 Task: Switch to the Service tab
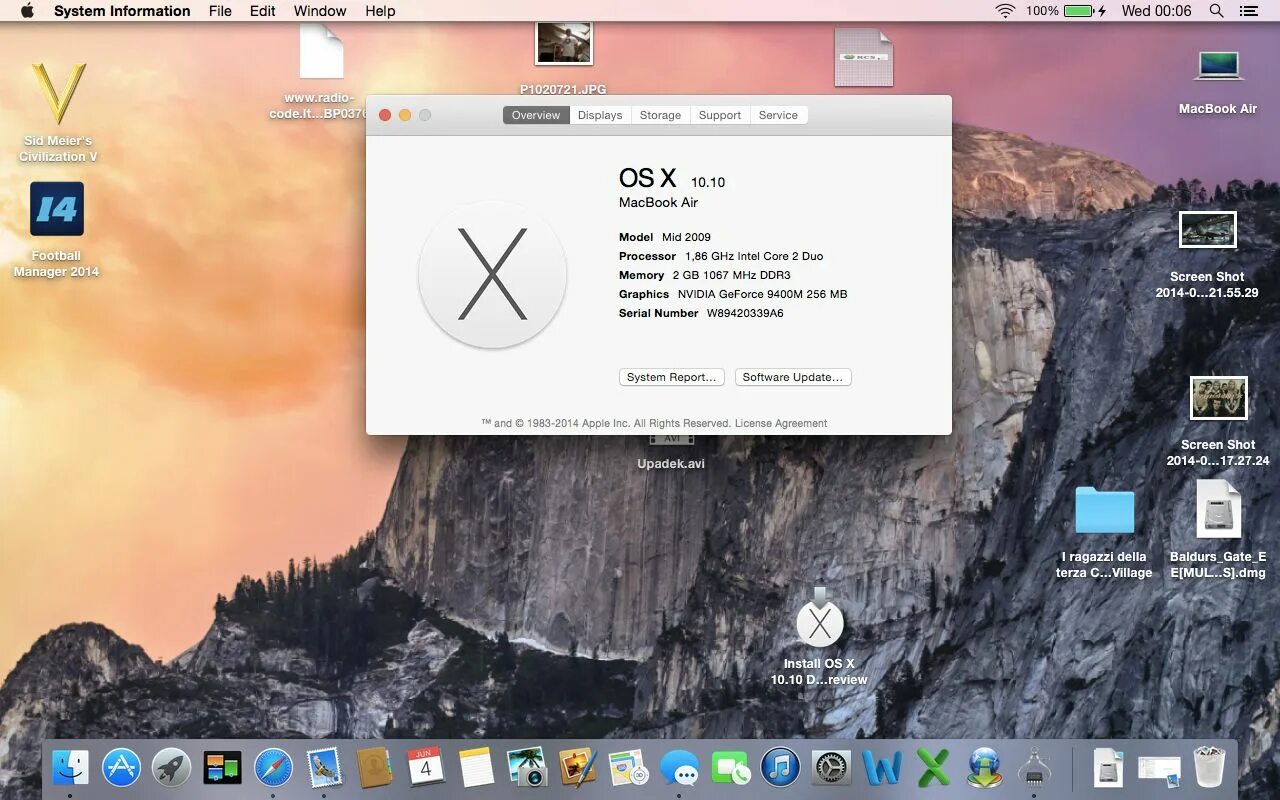(778, 115)
